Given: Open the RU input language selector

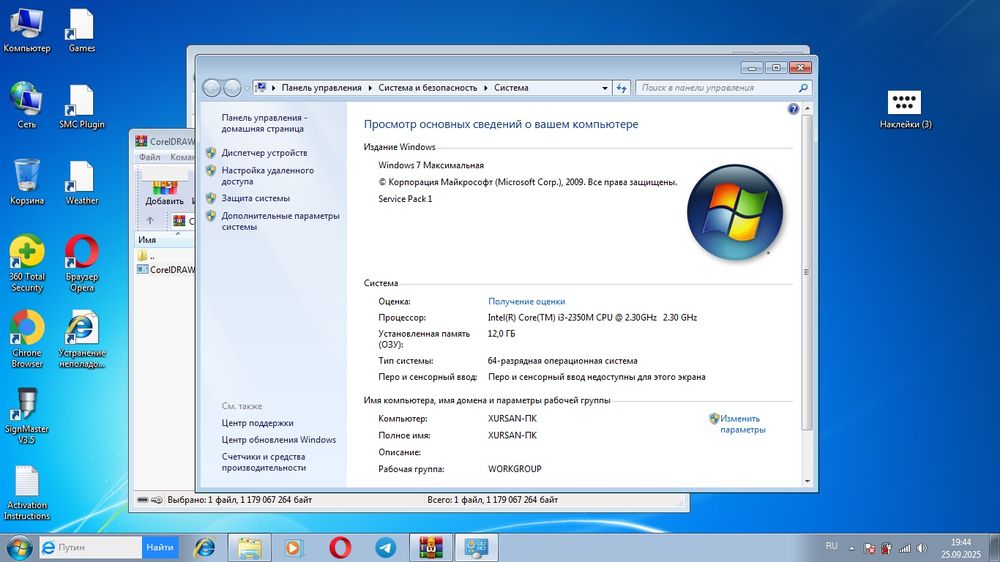Looking at the screenshot, I should tap(831, 546).
